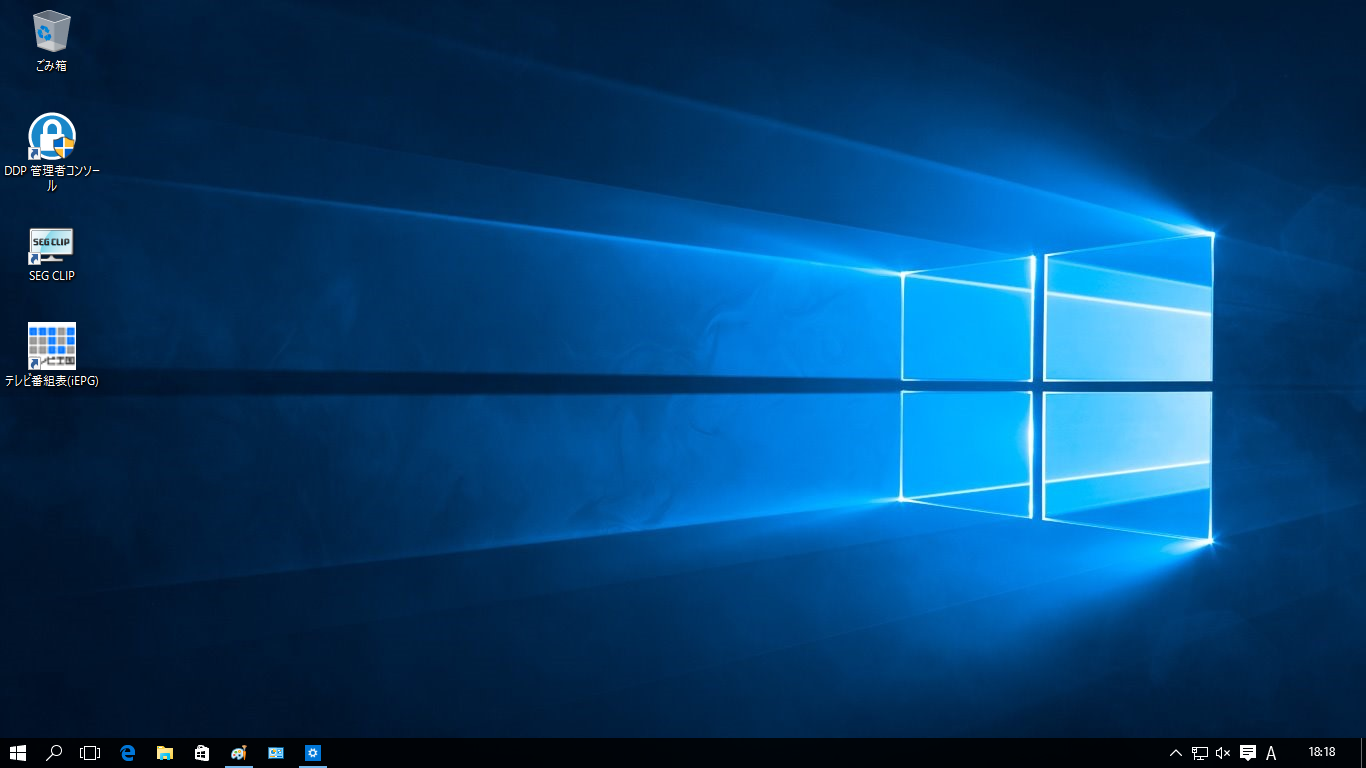The image size is (1366, 768).
Task: Open the Microsoft Store taskbar icon
Action: tap(202, 753)
